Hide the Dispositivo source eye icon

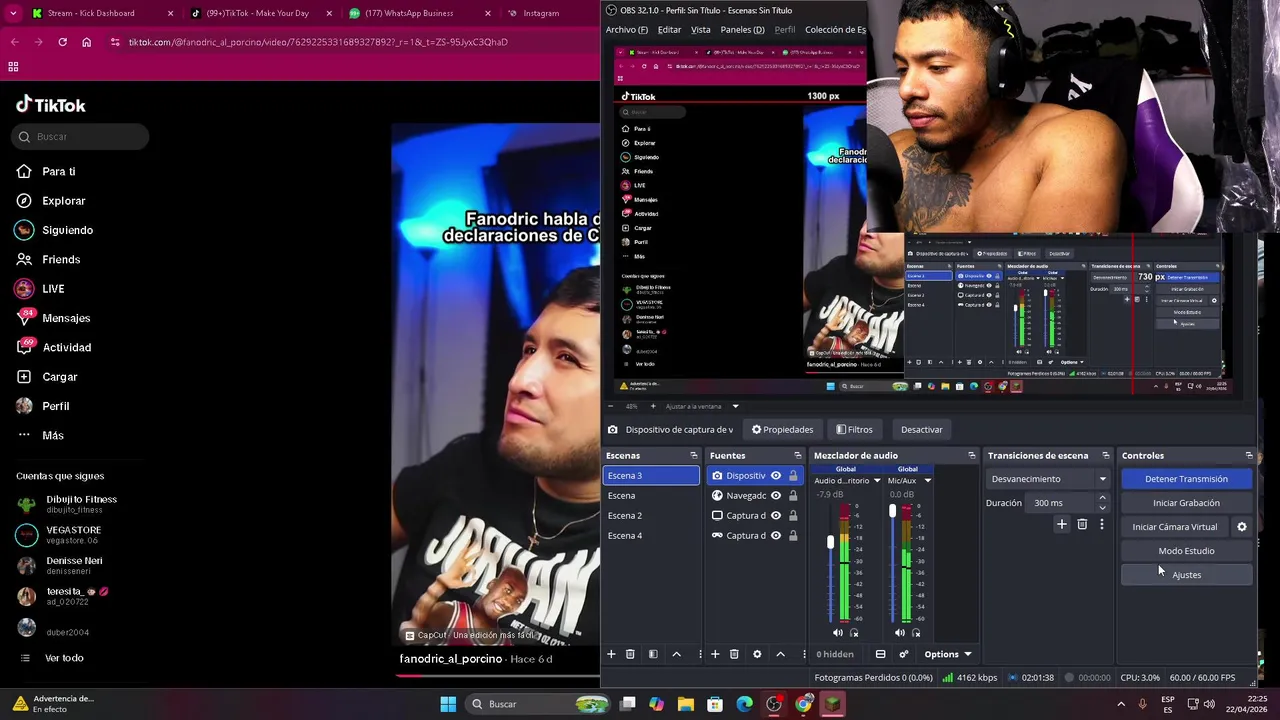[776, 476]
